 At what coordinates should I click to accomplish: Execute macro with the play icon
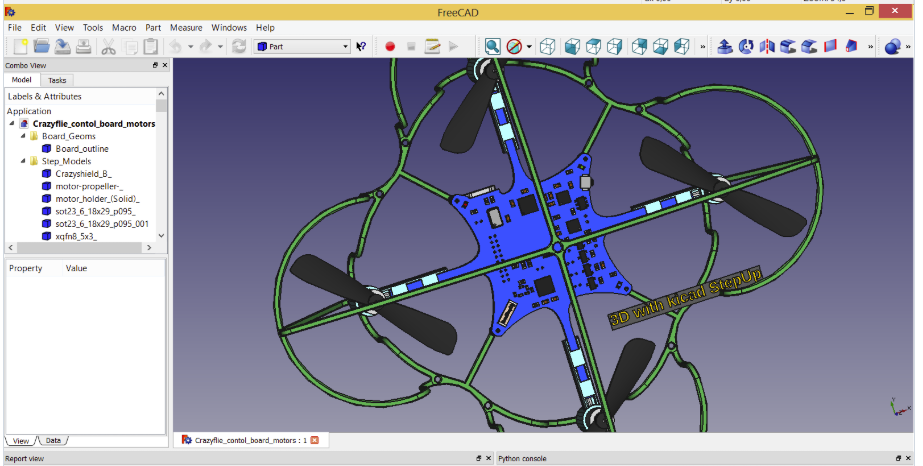[x=453, y=46]
